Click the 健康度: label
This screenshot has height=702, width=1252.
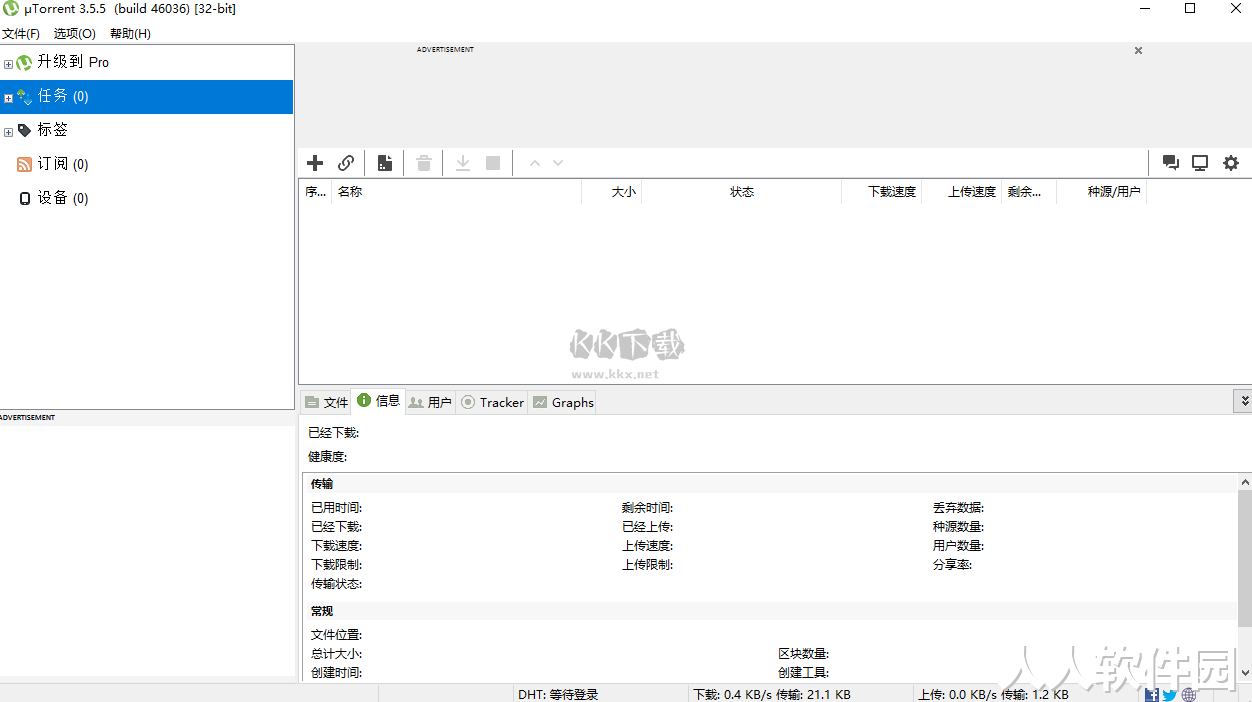tap(328, 457)
